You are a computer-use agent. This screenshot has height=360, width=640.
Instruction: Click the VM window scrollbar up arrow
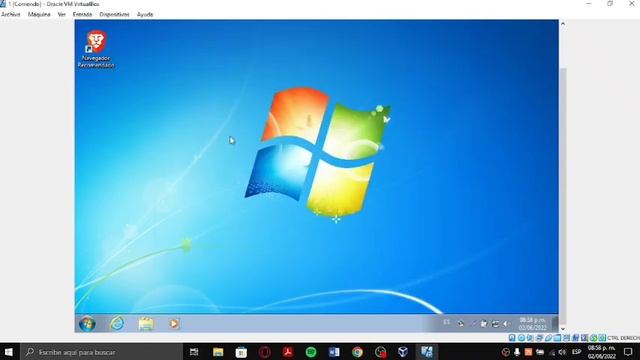[563, 24]
